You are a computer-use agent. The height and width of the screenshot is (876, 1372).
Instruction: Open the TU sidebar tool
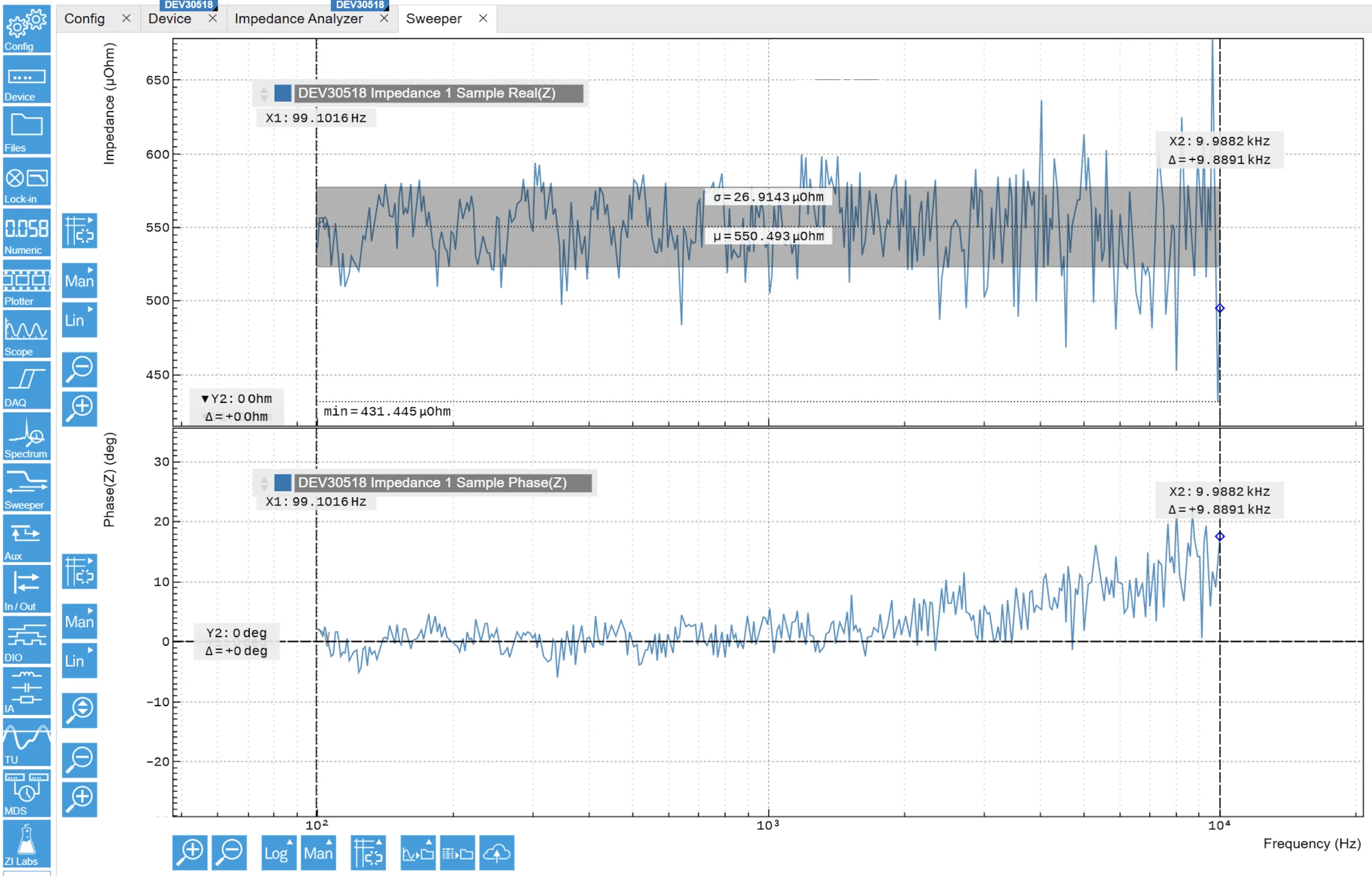[x=26, y=742]
